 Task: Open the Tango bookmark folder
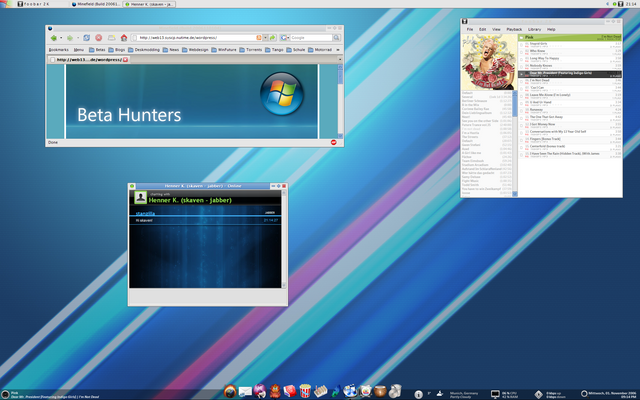pyautogui.click(x=274, y=50)
